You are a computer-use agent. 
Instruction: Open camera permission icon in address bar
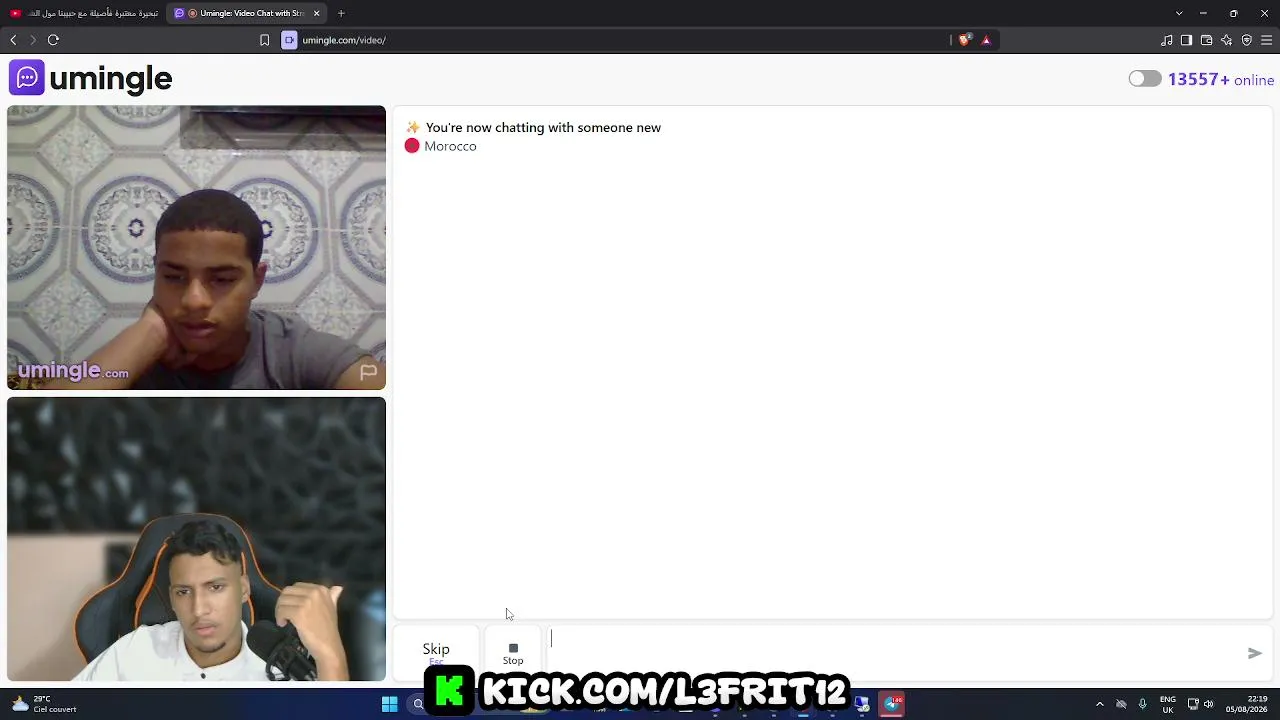coord(289,40)
